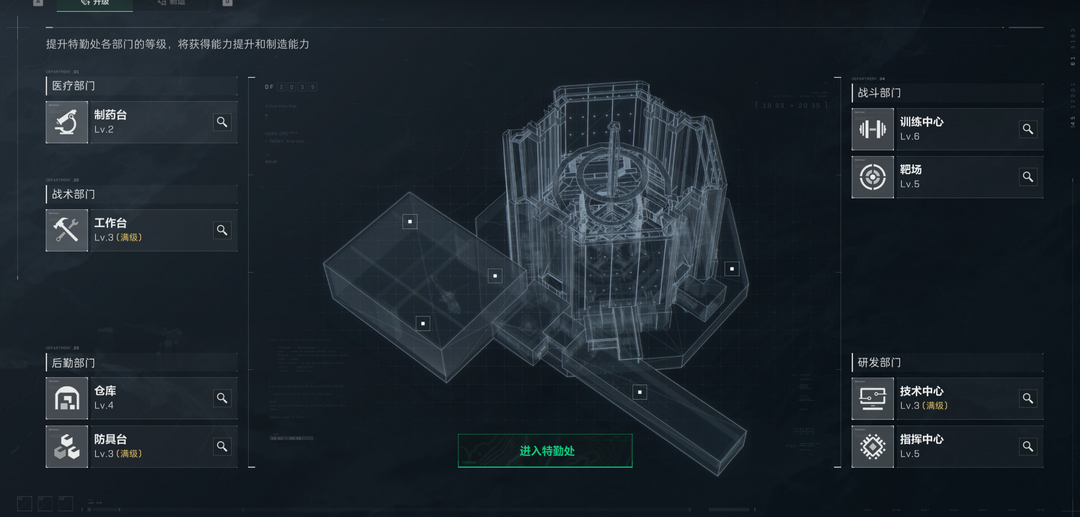Click the map marker on the long corridor
The image size is (1080, 517).
640,392
